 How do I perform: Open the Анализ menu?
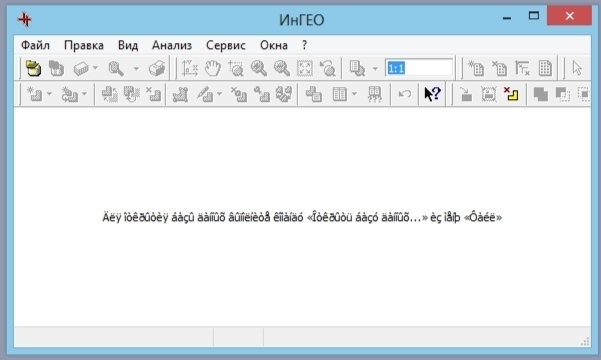coord(172,45)
